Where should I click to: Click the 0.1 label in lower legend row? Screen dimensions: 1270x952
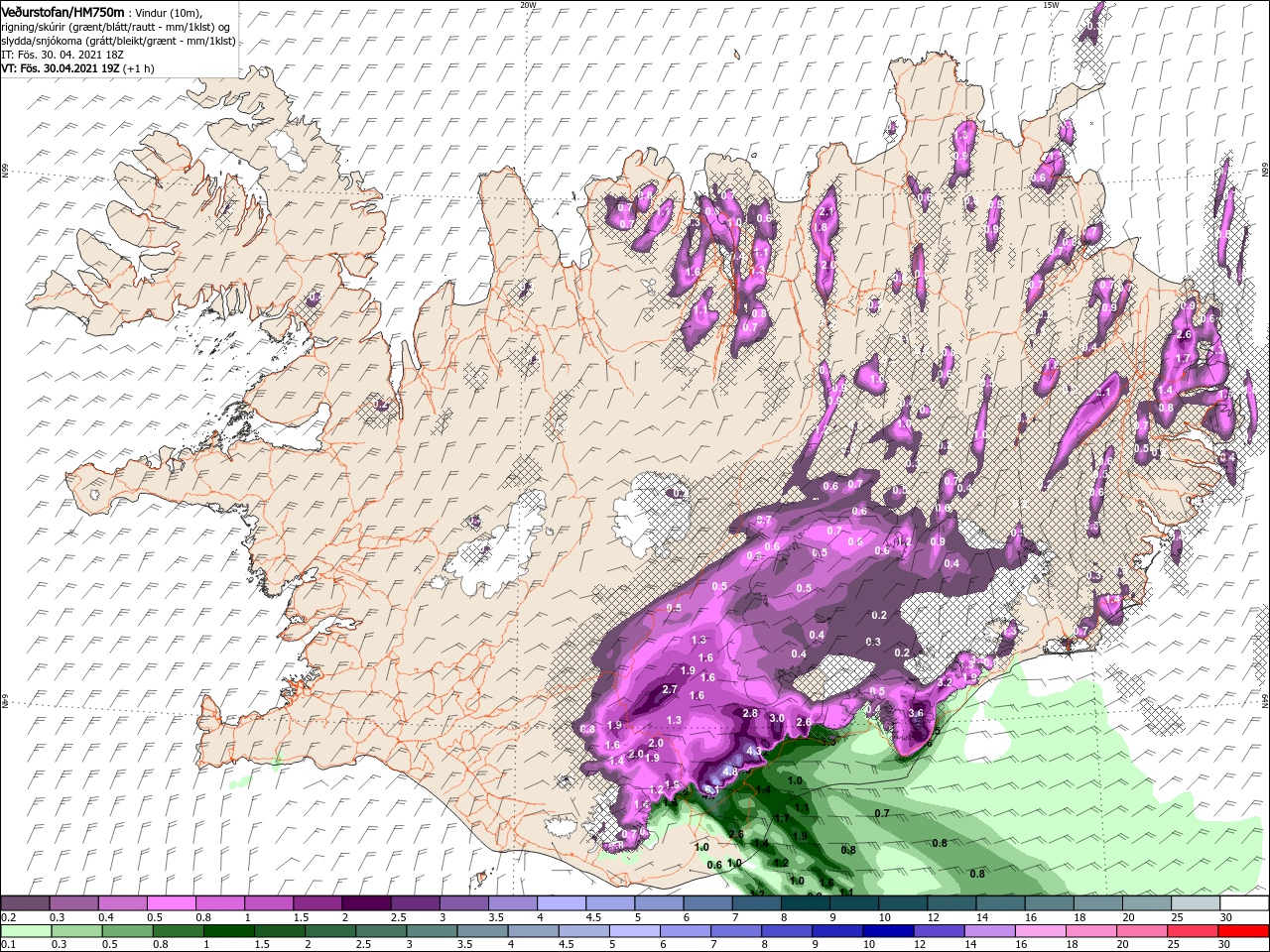(8, 945)
